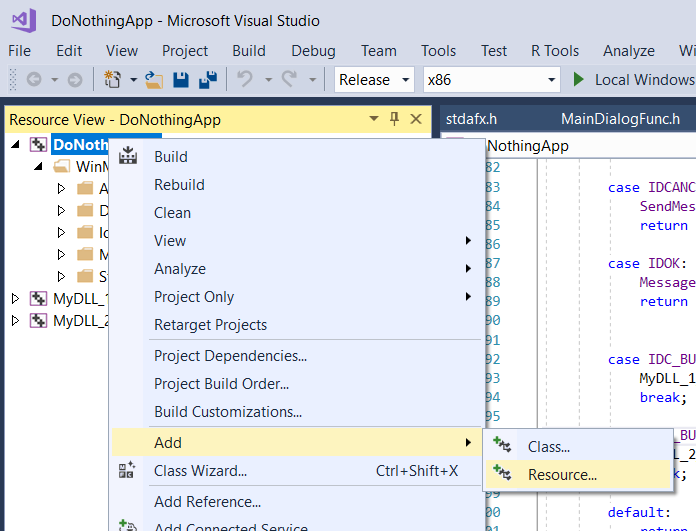This screenshot has height=531, width=696.
Task: Collapse the DoNothingApp tree node
Action: click(16, 144)
